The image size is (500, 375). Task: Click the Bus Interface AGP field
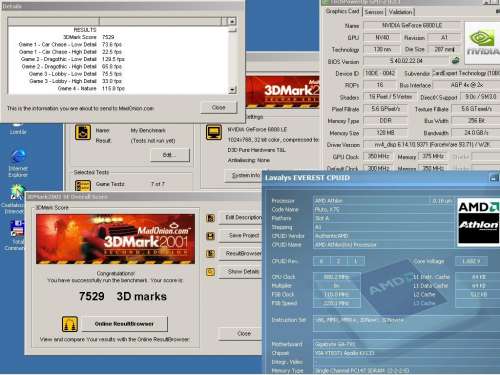[x=467, y=85]
